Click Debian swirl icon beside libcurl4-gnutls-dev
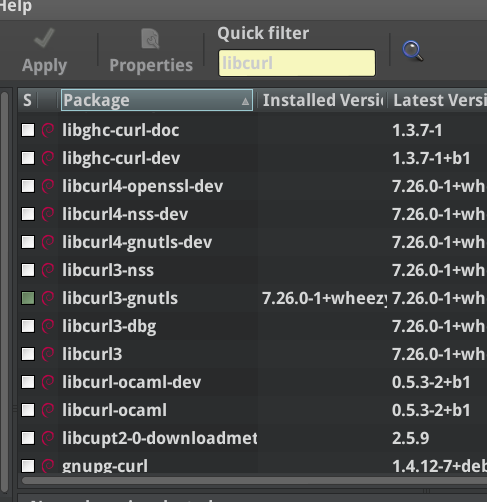This screenshot has width=487, height=502. 48,242
